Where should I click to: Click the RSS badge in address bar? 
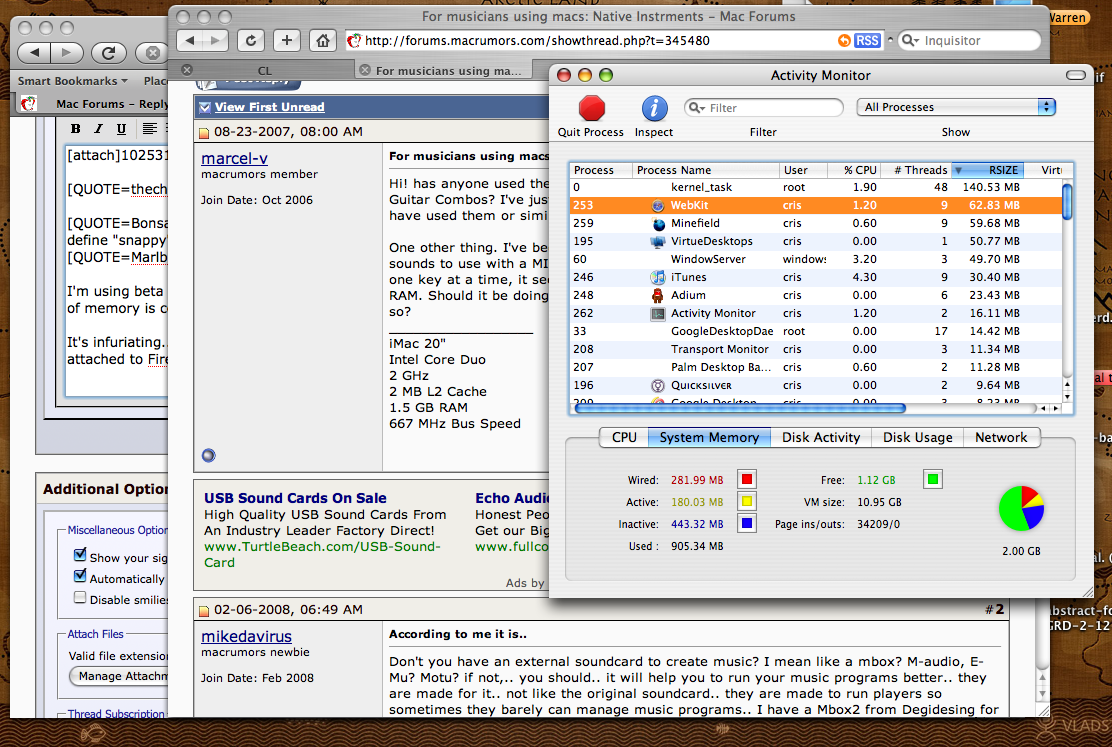click(x=867, y=40)
